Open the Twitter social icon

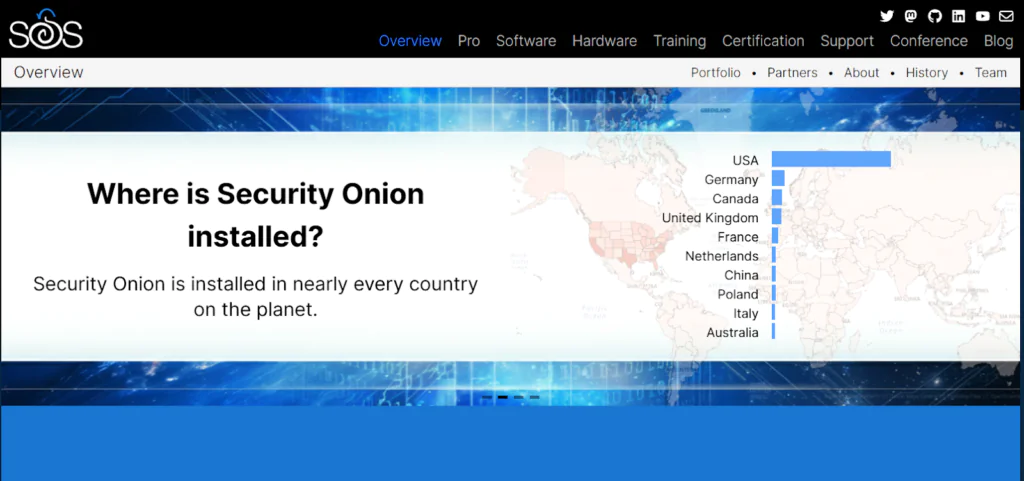tap(886, 16)
